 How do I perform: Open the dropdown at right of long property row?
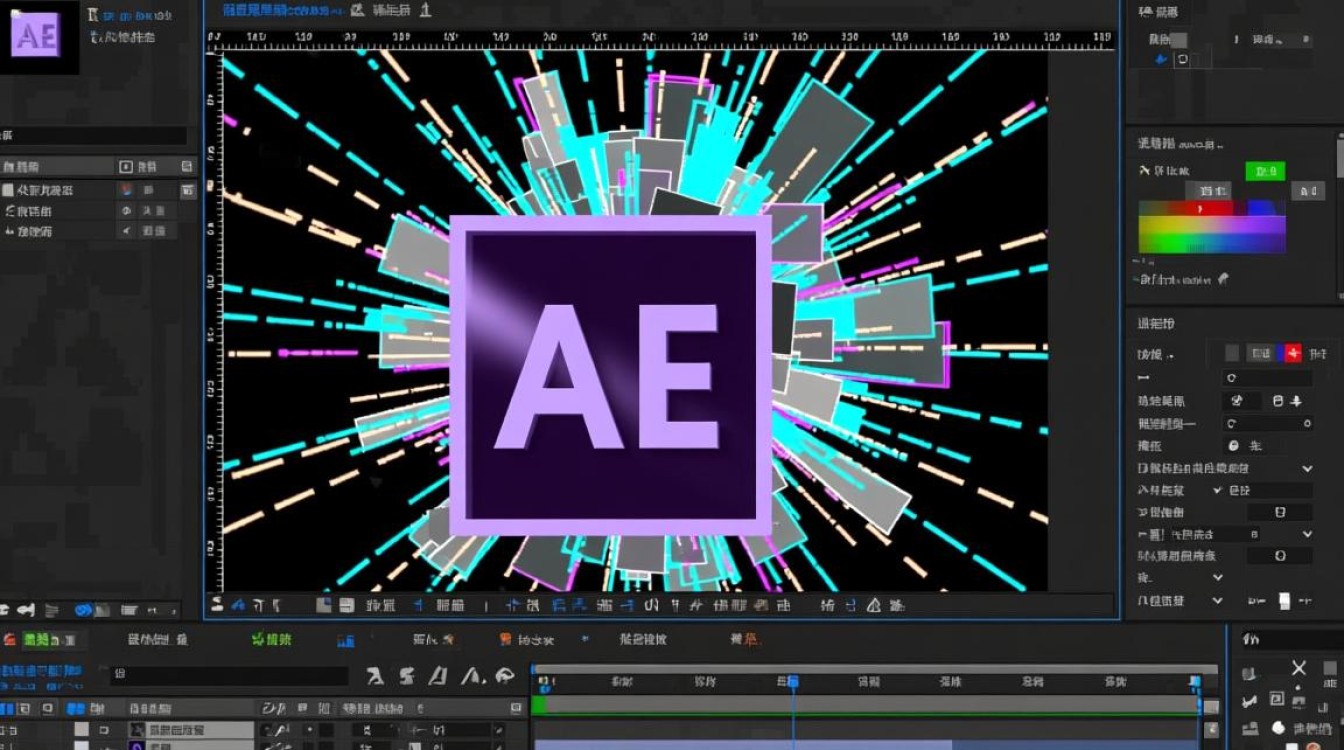pyautogui.click(x=1307, y=468)
